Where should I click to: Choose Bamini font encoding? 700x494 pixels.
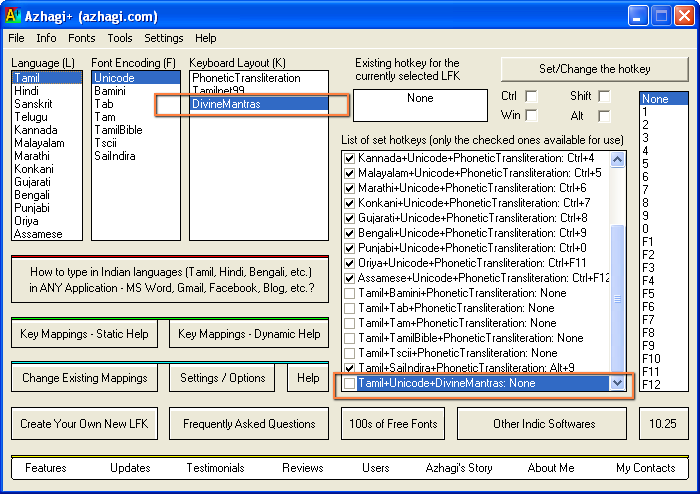(136, 91)
